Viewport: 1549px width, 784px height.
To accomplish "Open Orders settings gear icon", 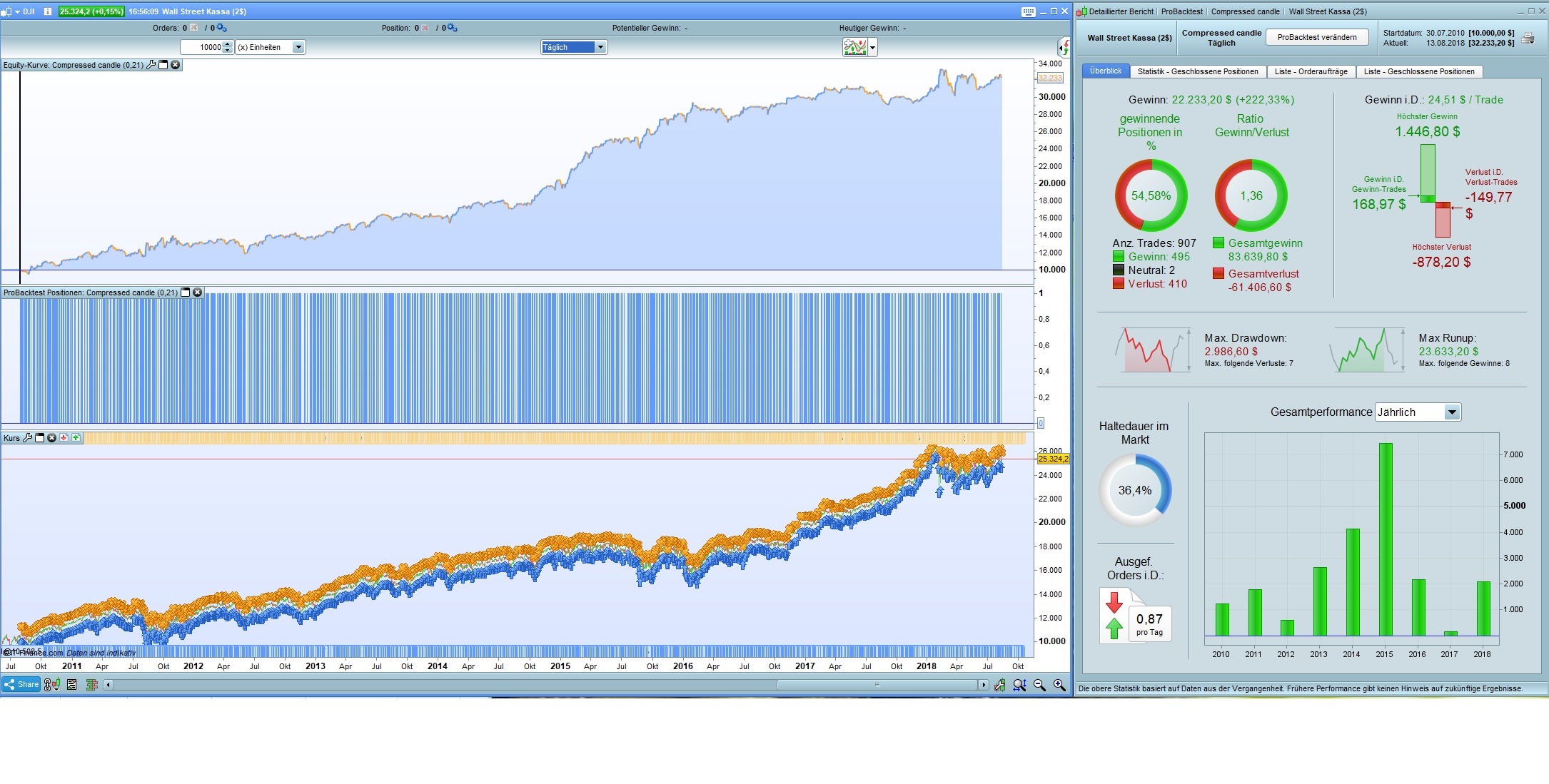I will (x=222, y=28).
